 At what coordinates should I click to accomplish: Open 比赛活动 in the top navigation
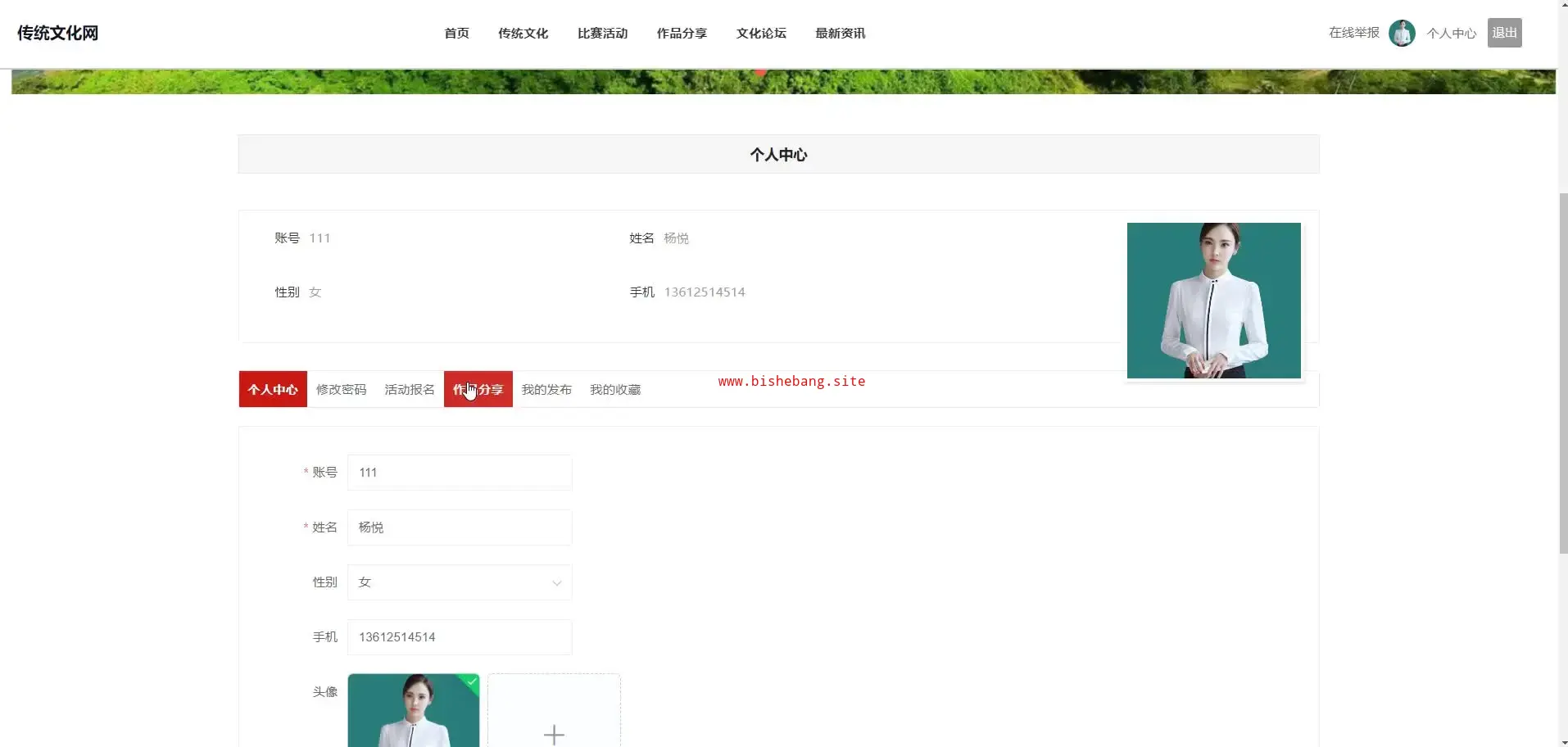click(x=602, y=33)
